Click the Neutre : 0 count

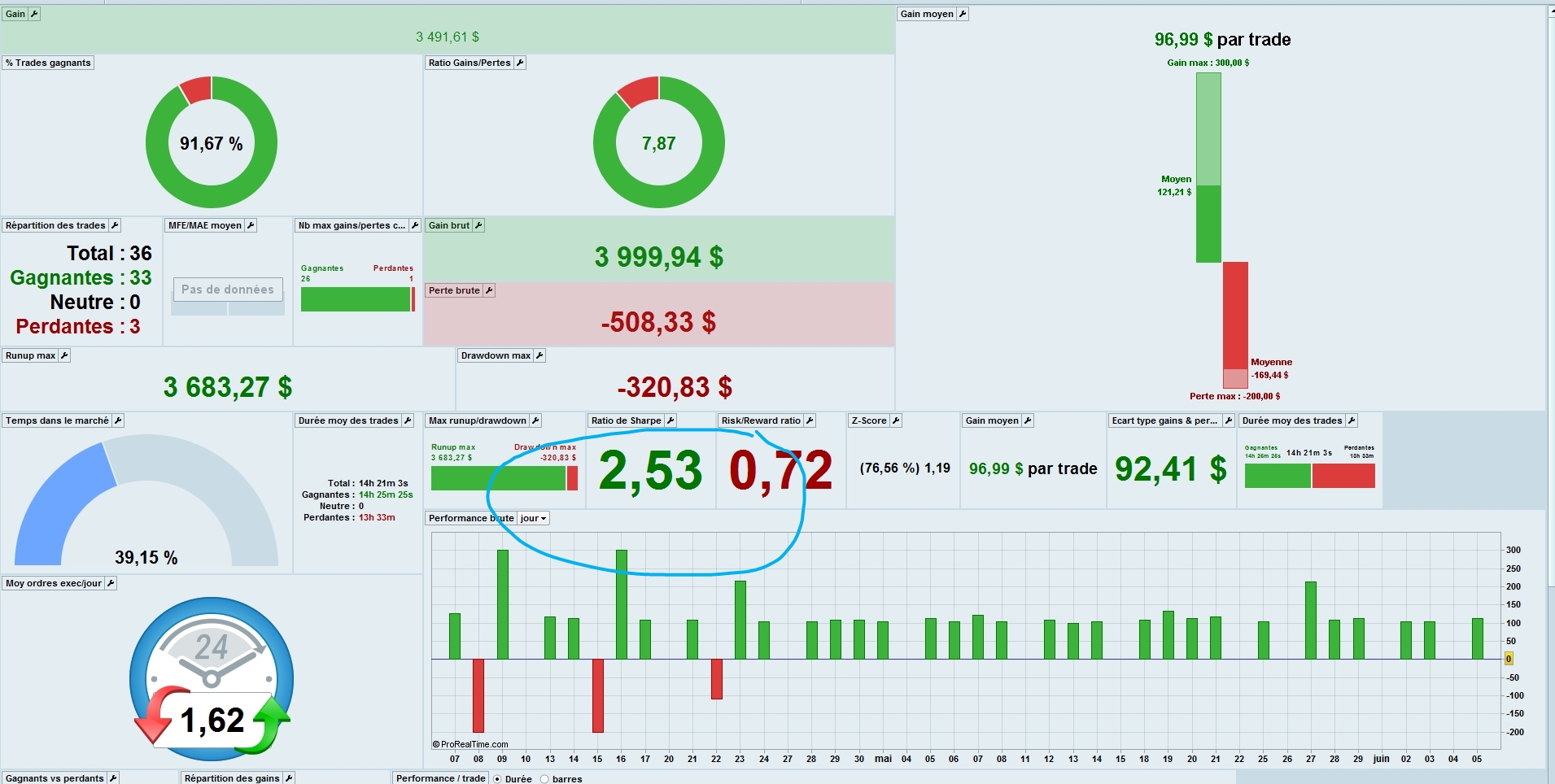pyautogui.click(x=95, y=302)
